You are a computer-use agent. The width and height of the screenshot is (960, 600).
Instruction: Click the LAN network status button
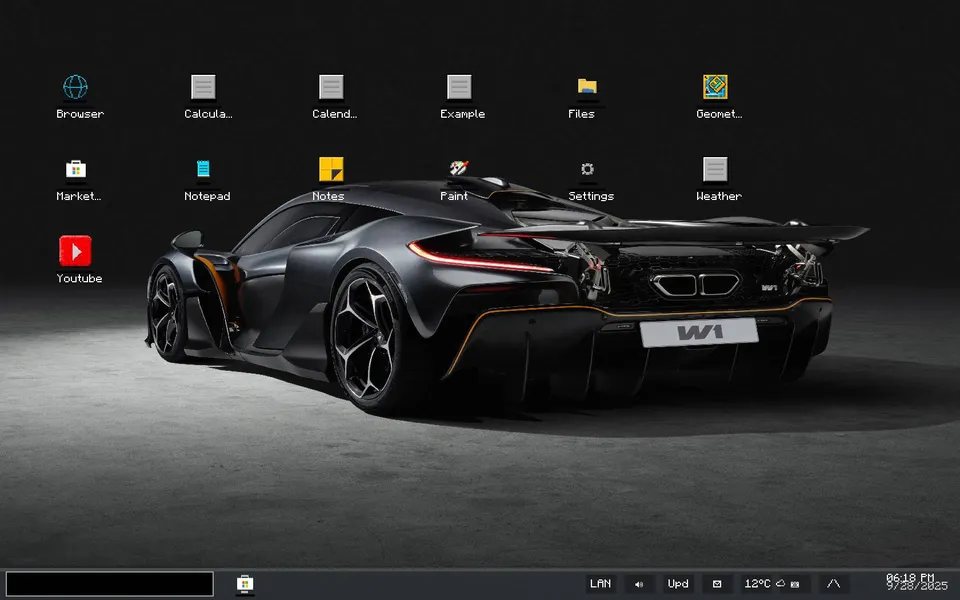point(600,584)
